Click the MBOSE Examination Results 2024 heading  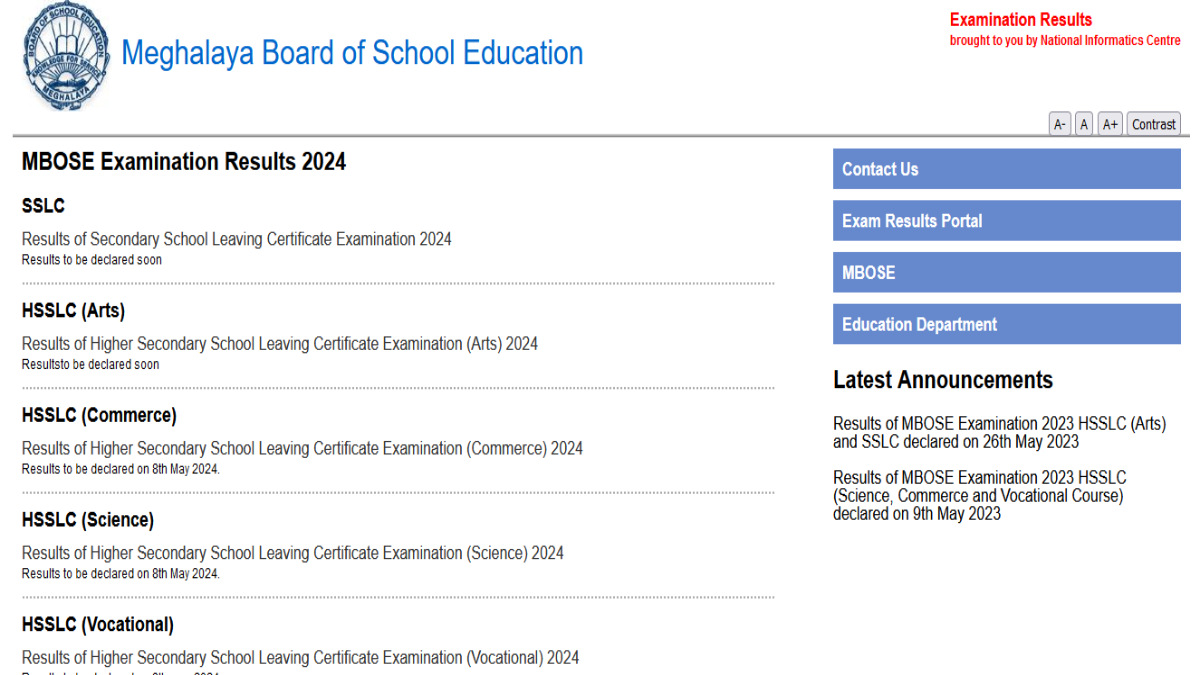(184, 162)
